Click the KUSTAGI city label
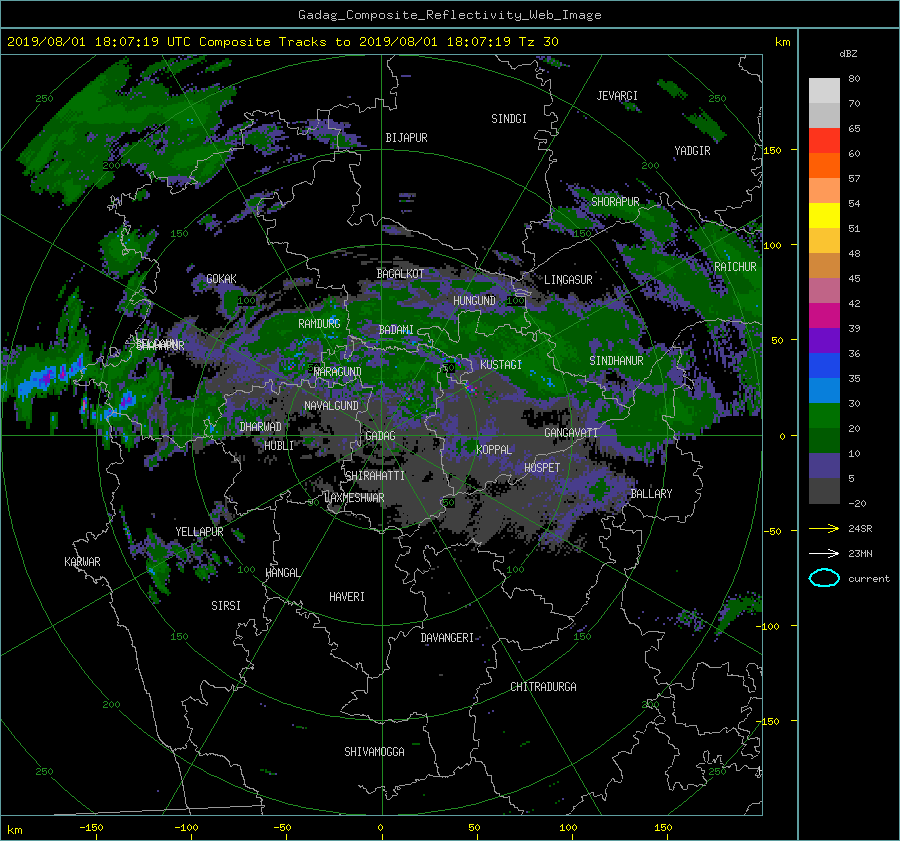 (501, 365)
